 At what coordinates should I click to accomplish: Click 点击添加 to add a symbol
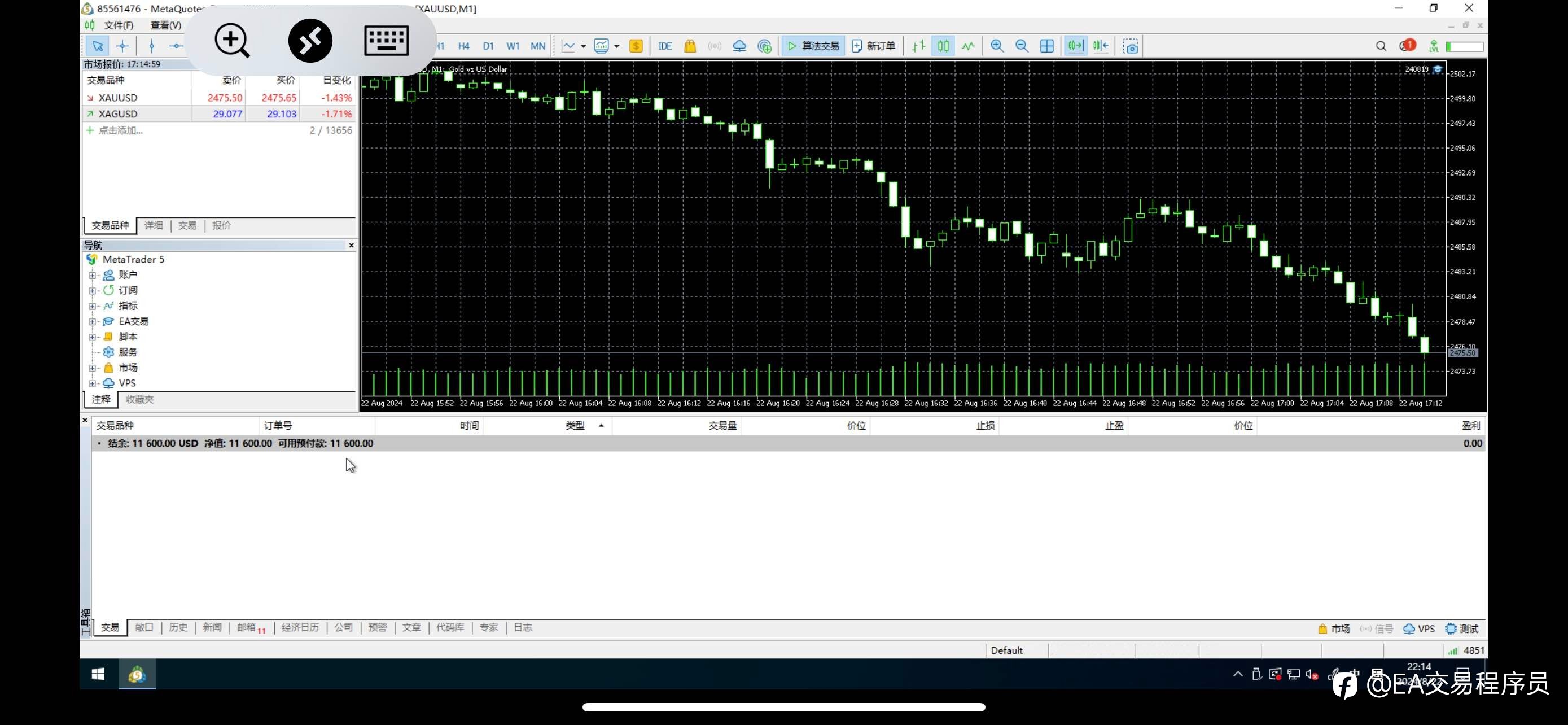[x=121, y=130]
